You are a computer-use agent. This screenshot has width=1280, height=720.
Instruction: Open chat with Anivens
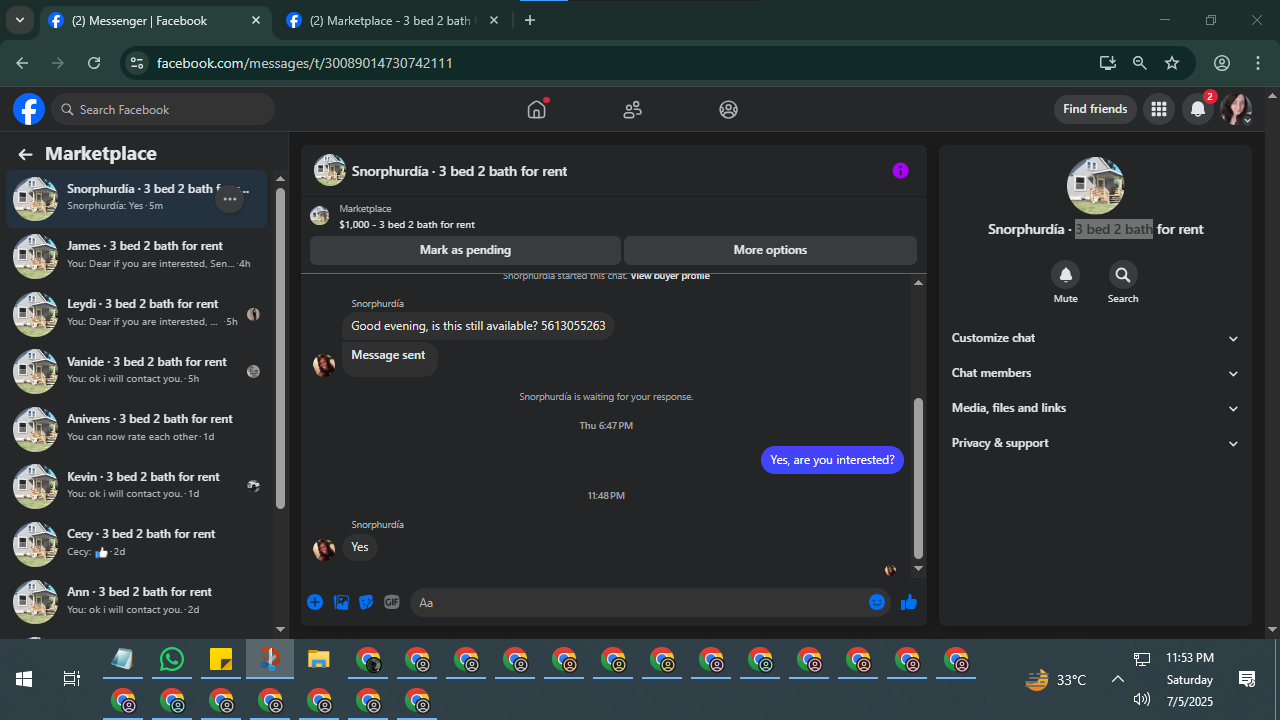137,429
